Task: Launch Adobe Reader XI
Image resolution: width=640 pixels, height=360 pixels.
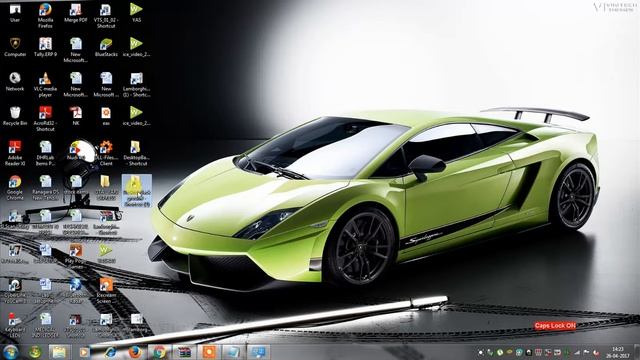Action: 15,153
